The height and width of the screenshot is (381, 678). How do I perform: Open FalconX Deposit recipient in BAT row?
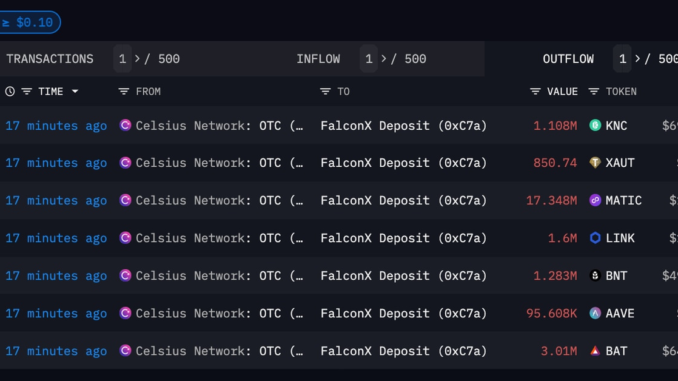403,351
